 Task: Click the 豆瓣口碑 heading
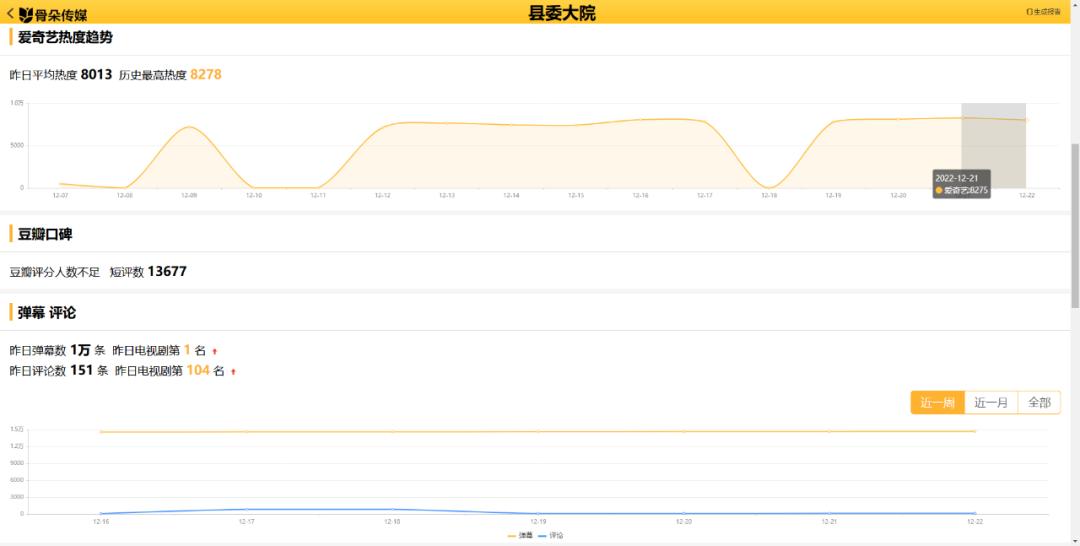click(x=45, y=234)
